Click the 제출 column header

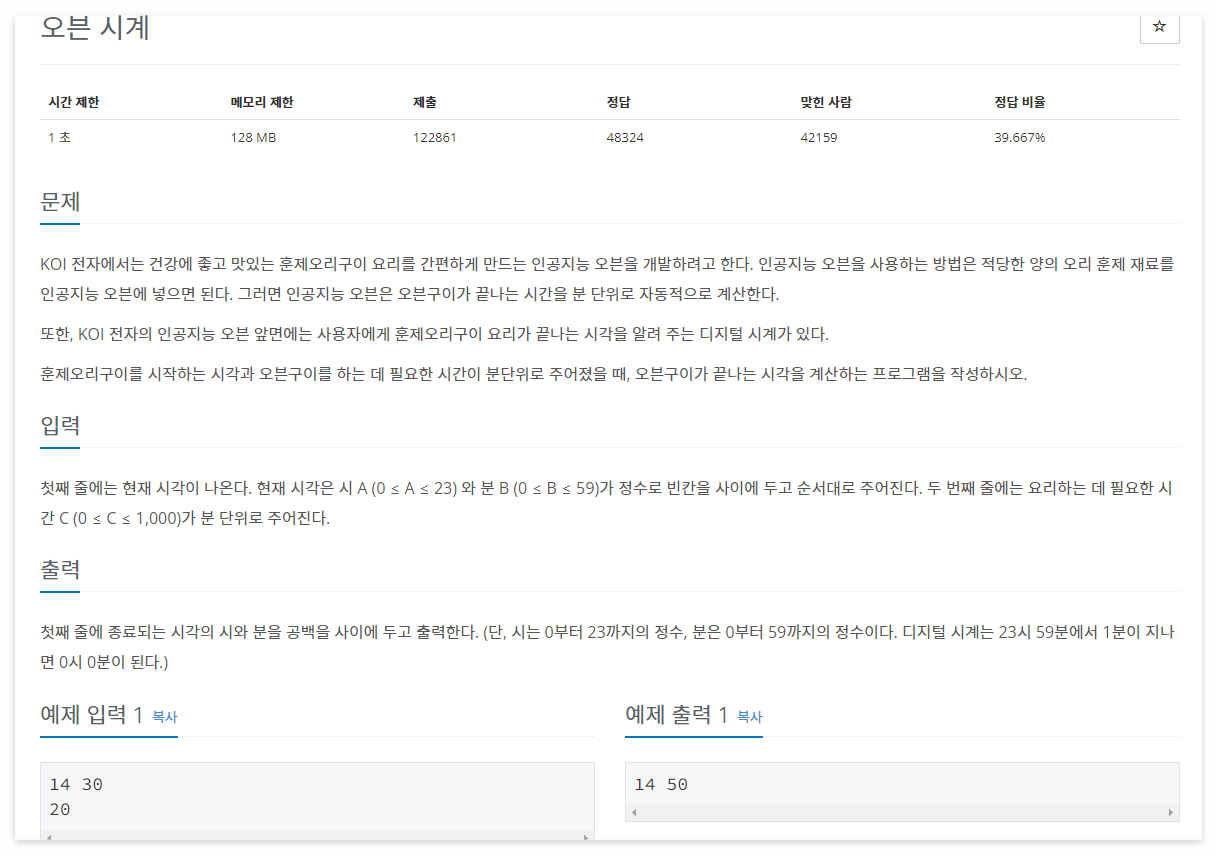[424, 102]
